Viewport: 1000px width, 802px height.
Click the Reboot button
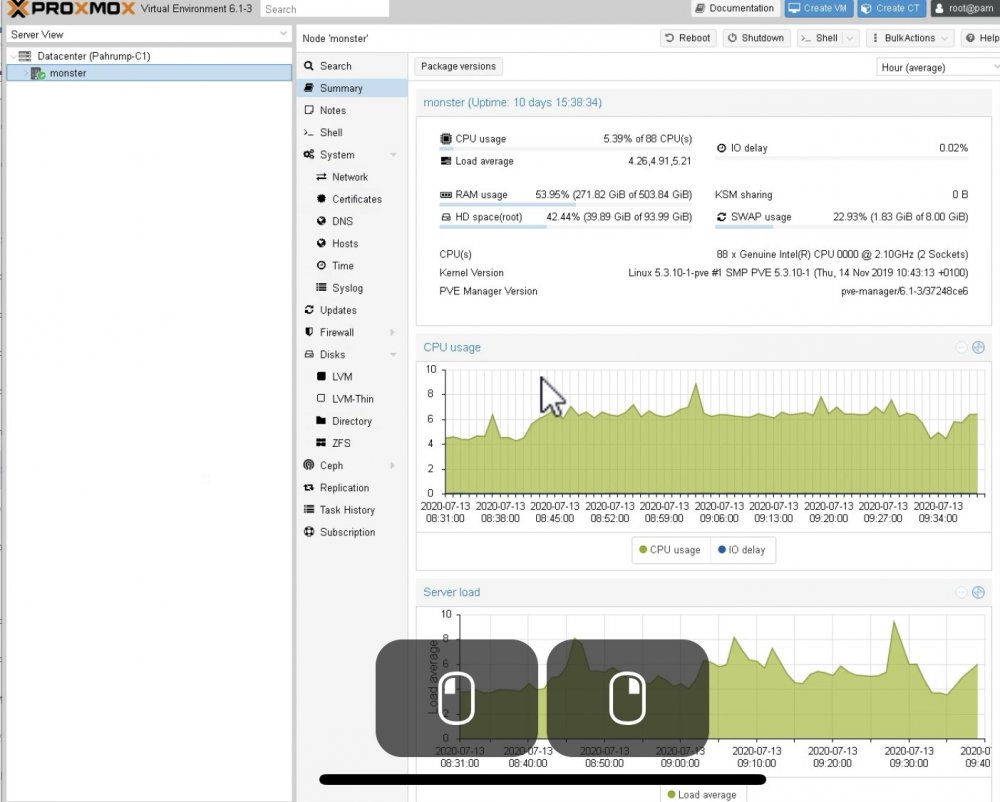(688, 38)
